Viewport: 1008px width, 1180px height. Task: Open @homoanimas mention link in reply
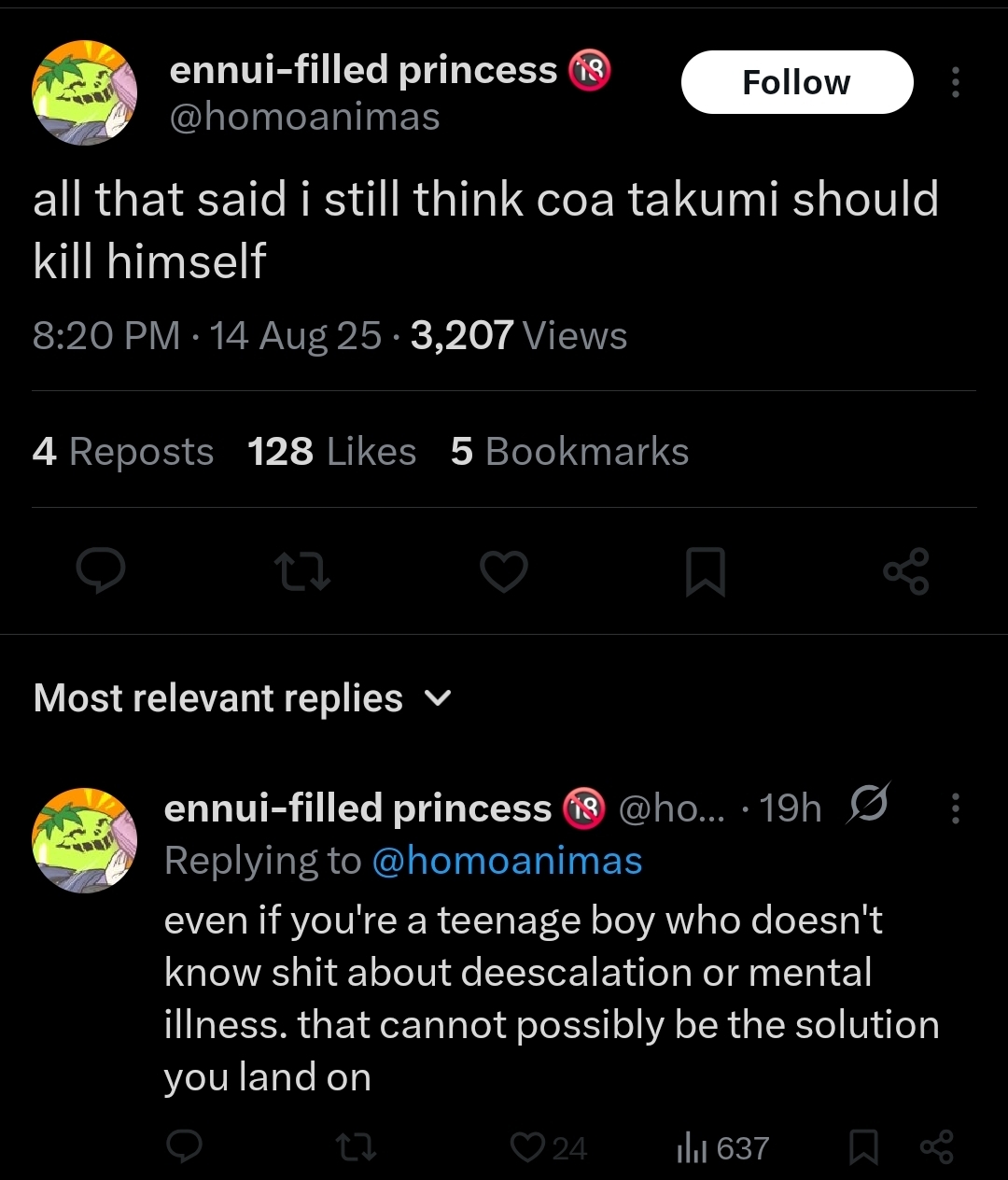click(507, 861)
